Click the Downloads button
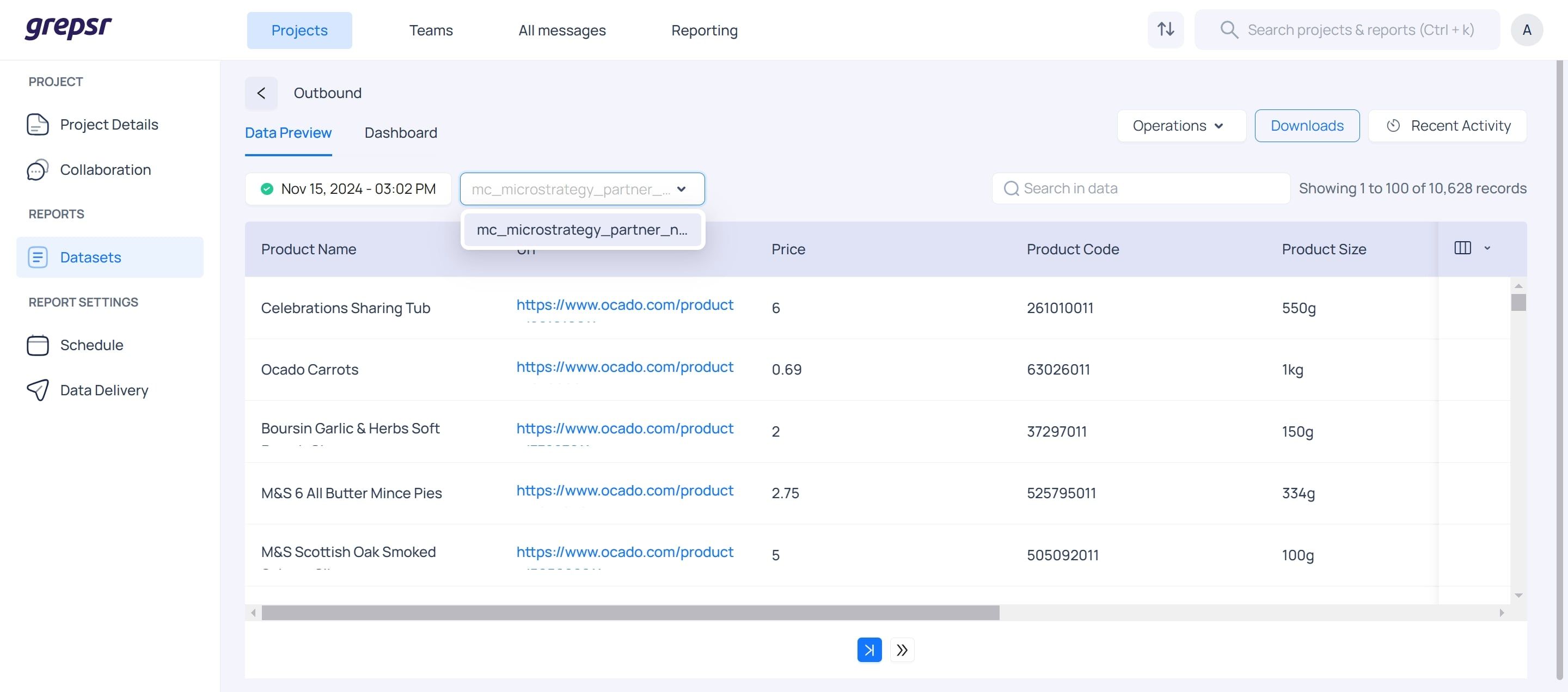 click(x=1307, y=126)
